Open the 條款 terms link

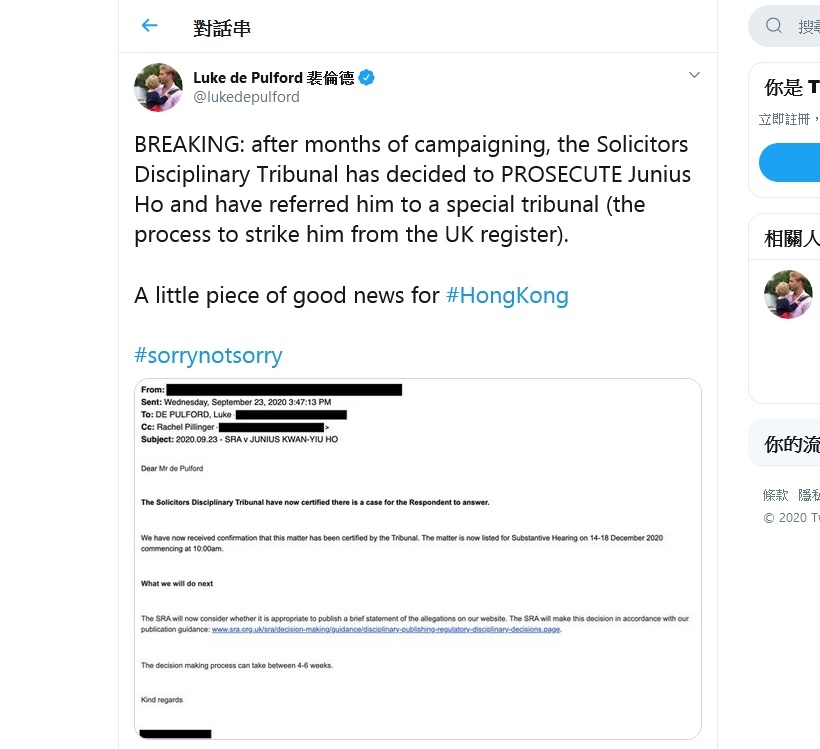click(776, 495)
